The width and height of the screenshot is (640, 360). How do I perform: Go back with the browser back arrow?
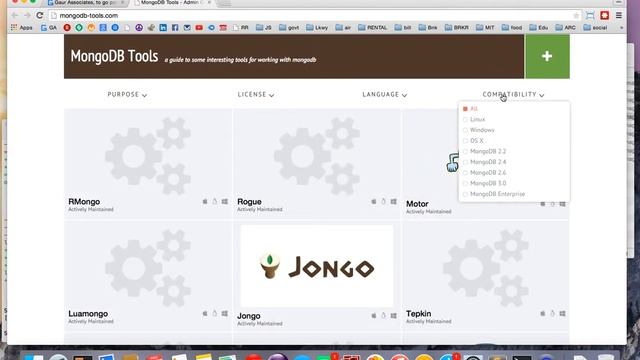click(15, 16)
